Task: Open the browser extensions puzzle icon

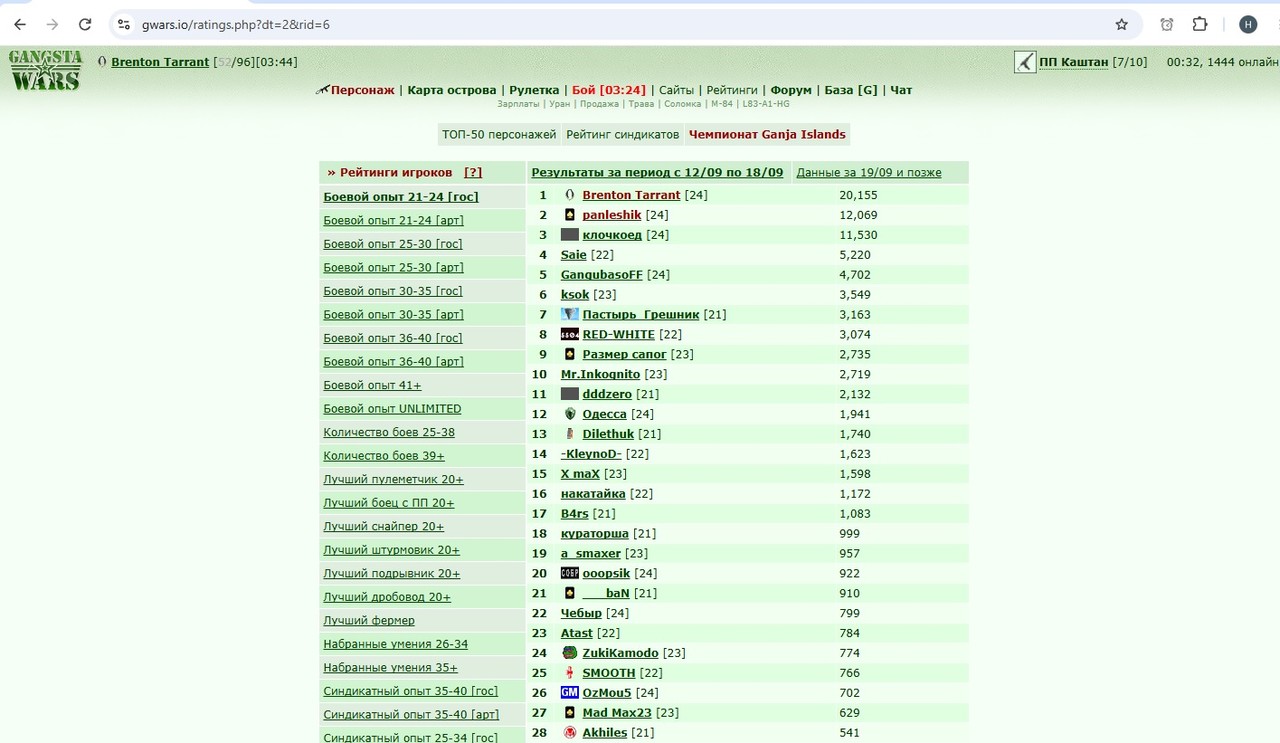Action: (1200, 24)
